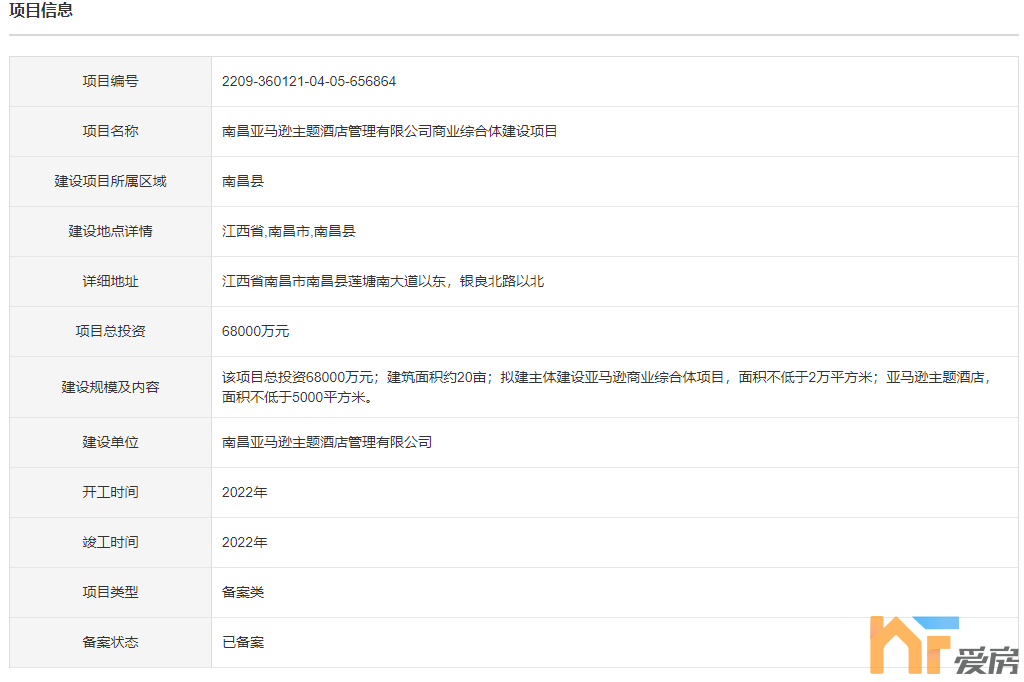
Task: Select the '建设地点详情' row label
Action: pyautogui.click(x=110, y=231)
